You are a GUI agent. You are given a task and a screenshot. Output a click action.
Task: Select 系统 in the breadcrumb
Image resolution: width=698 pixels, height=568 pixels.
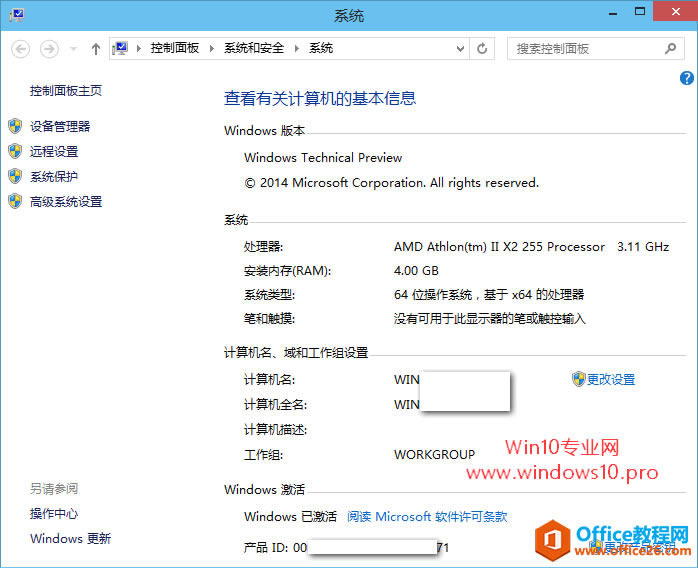click(321, 48)
